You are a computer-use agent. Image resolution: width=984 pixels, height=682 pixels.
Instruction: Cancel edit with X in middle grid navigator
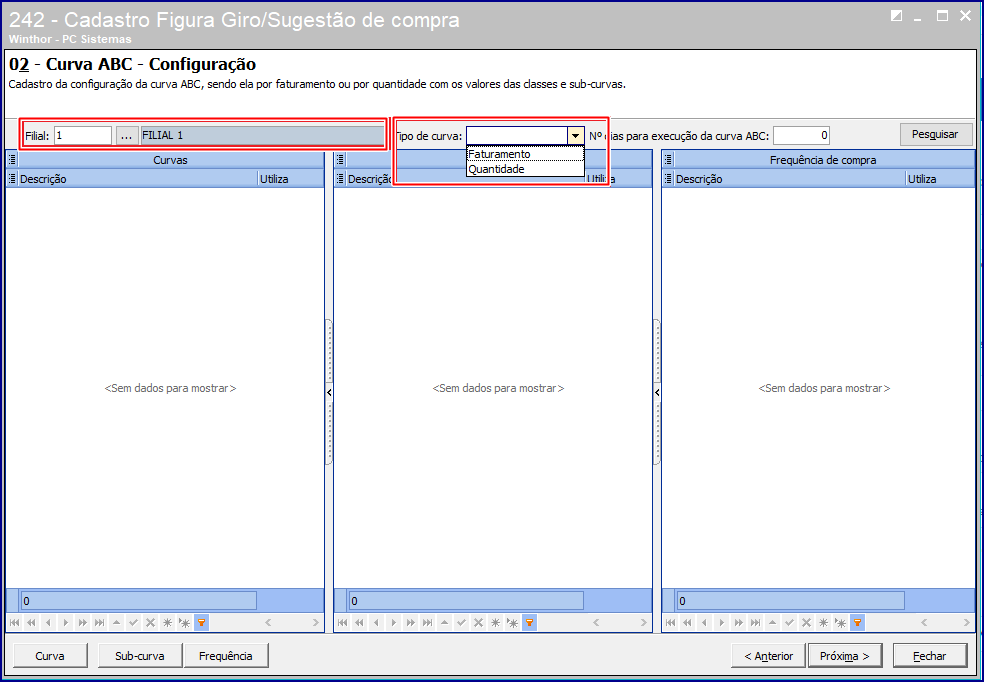(478, 622)
